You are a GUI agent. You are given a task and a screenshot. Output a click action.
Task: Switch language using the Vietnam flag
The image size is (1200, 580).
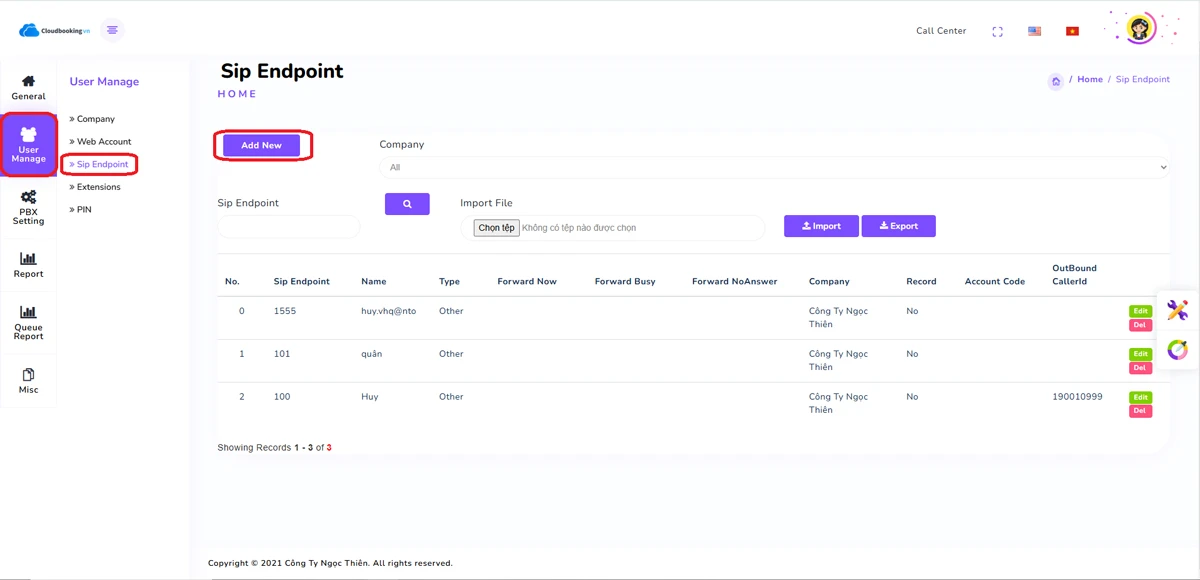click(1072, 31)
